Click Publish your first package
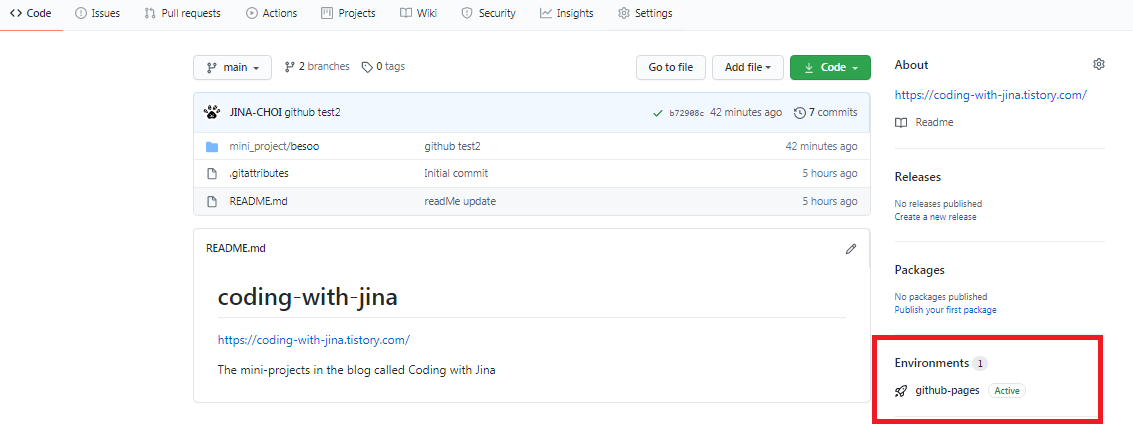This screenshot has height=438, width=1133. (945, 309)
